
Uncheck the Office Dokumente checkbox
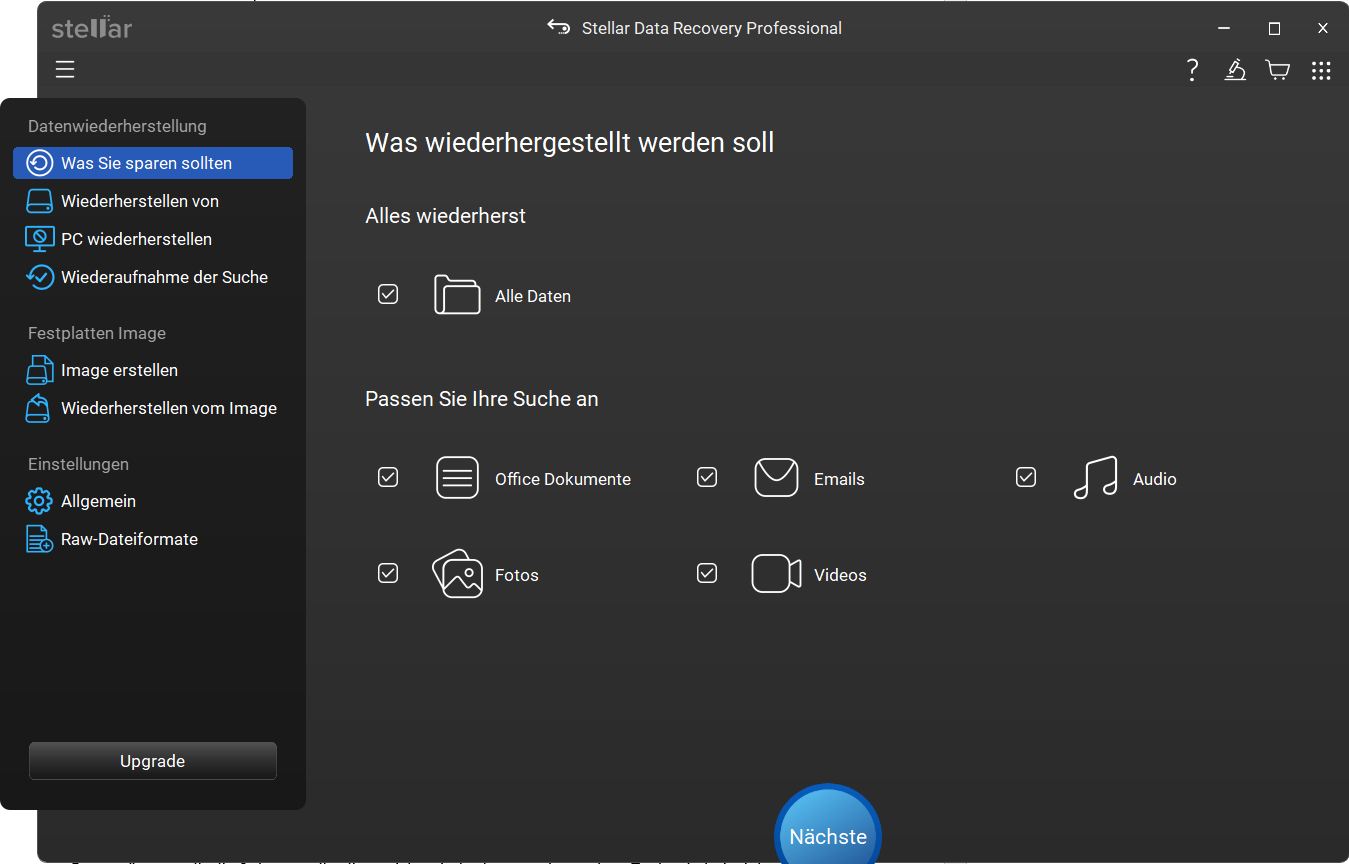tap(388, 477)
